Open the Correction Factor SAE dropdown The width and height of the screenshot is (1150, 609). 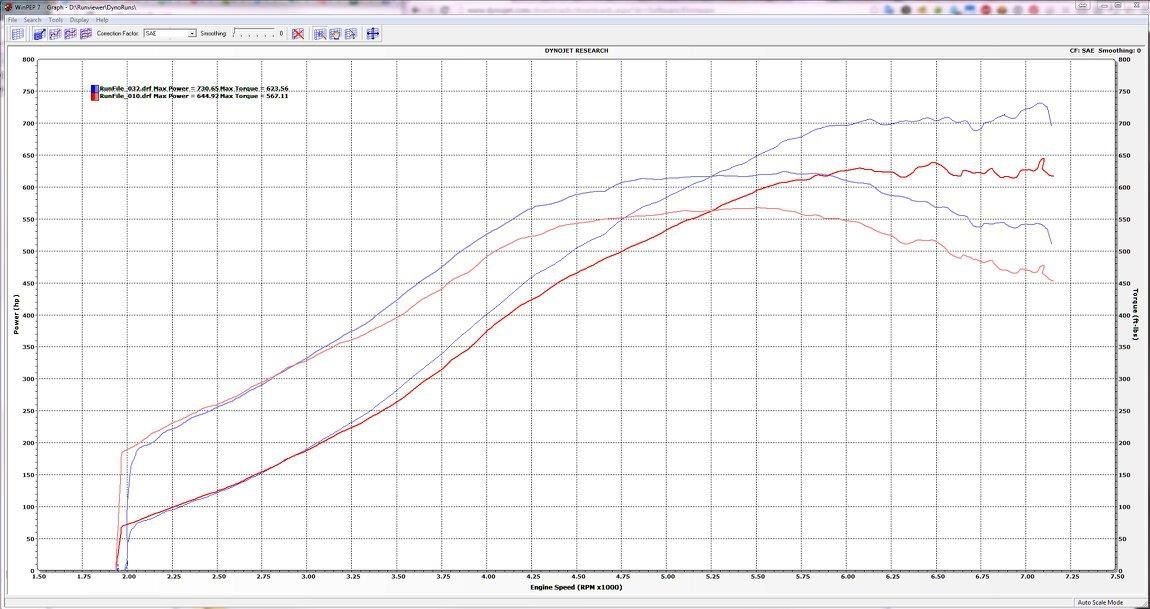191,33
